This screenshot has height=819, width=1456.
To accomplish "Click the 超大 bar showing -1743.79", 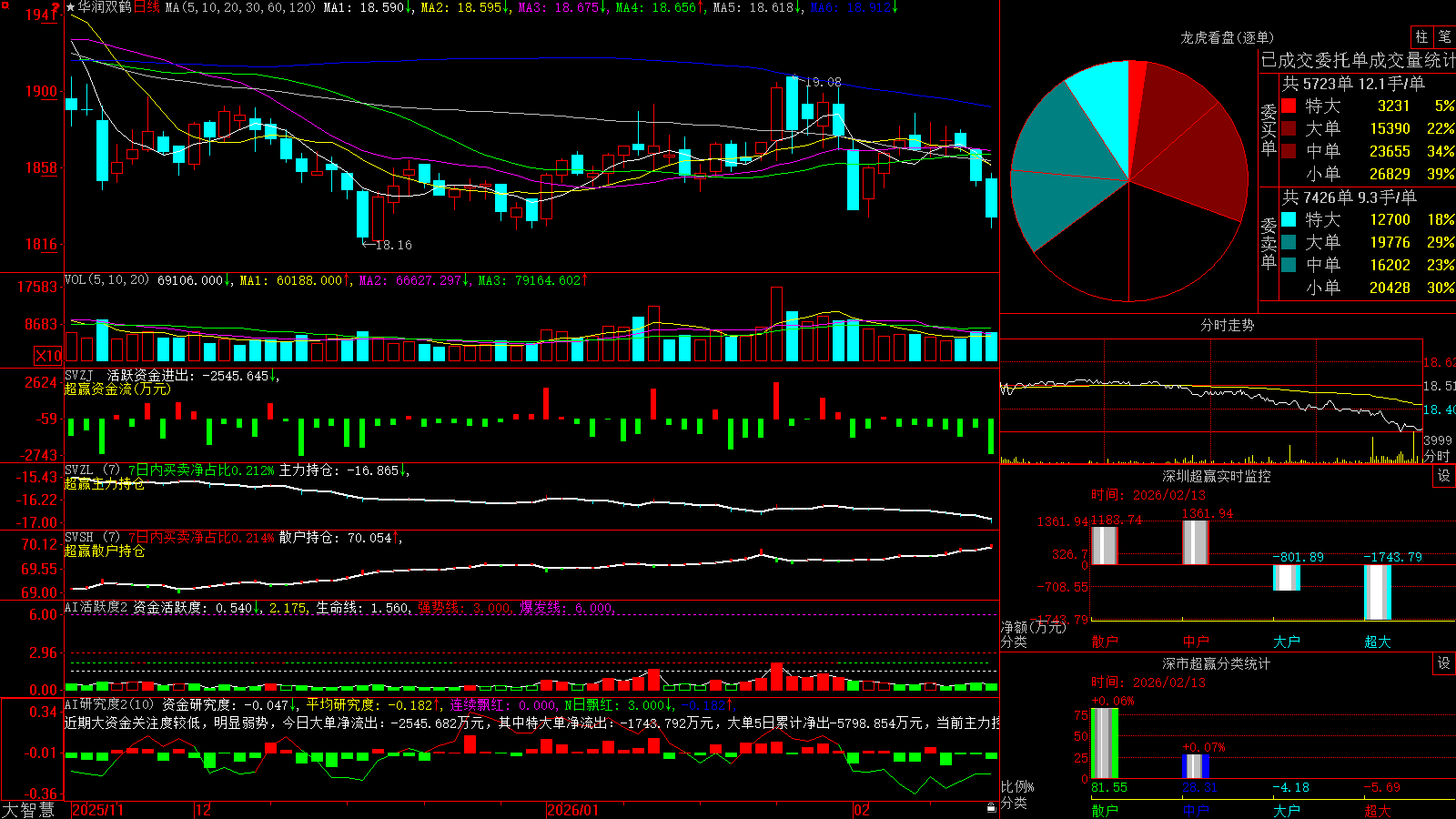I will pos(1377,592).
